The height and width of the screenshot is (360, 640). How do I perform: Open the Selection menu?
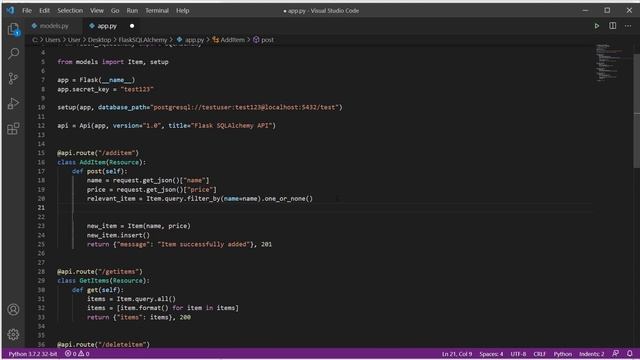[70, 11]
